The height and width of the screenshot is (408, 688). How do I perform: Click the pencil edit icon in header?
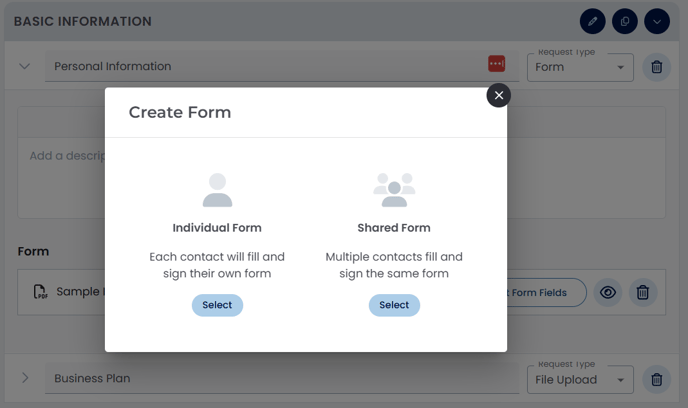(x=593, y=21)
